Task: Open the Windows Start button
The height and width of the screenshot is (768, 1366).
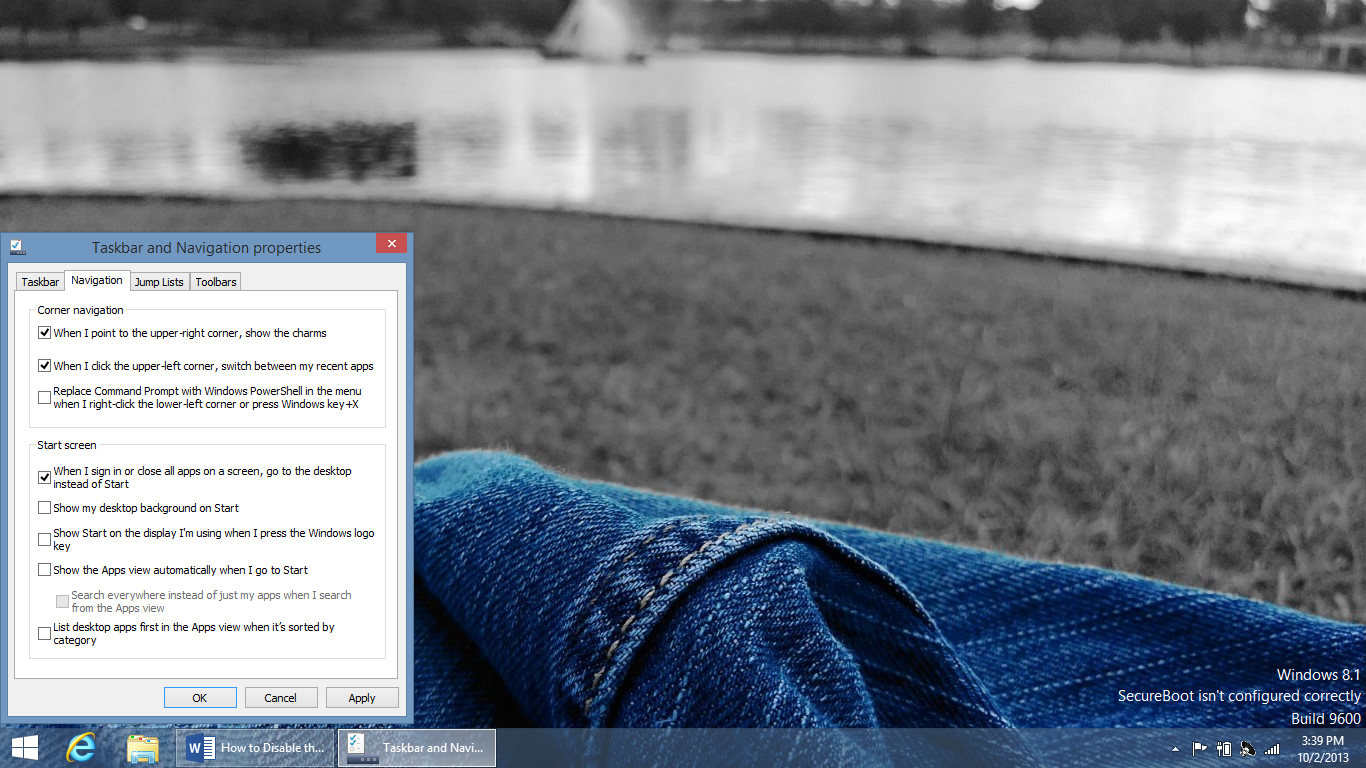Action: point(24,747)
